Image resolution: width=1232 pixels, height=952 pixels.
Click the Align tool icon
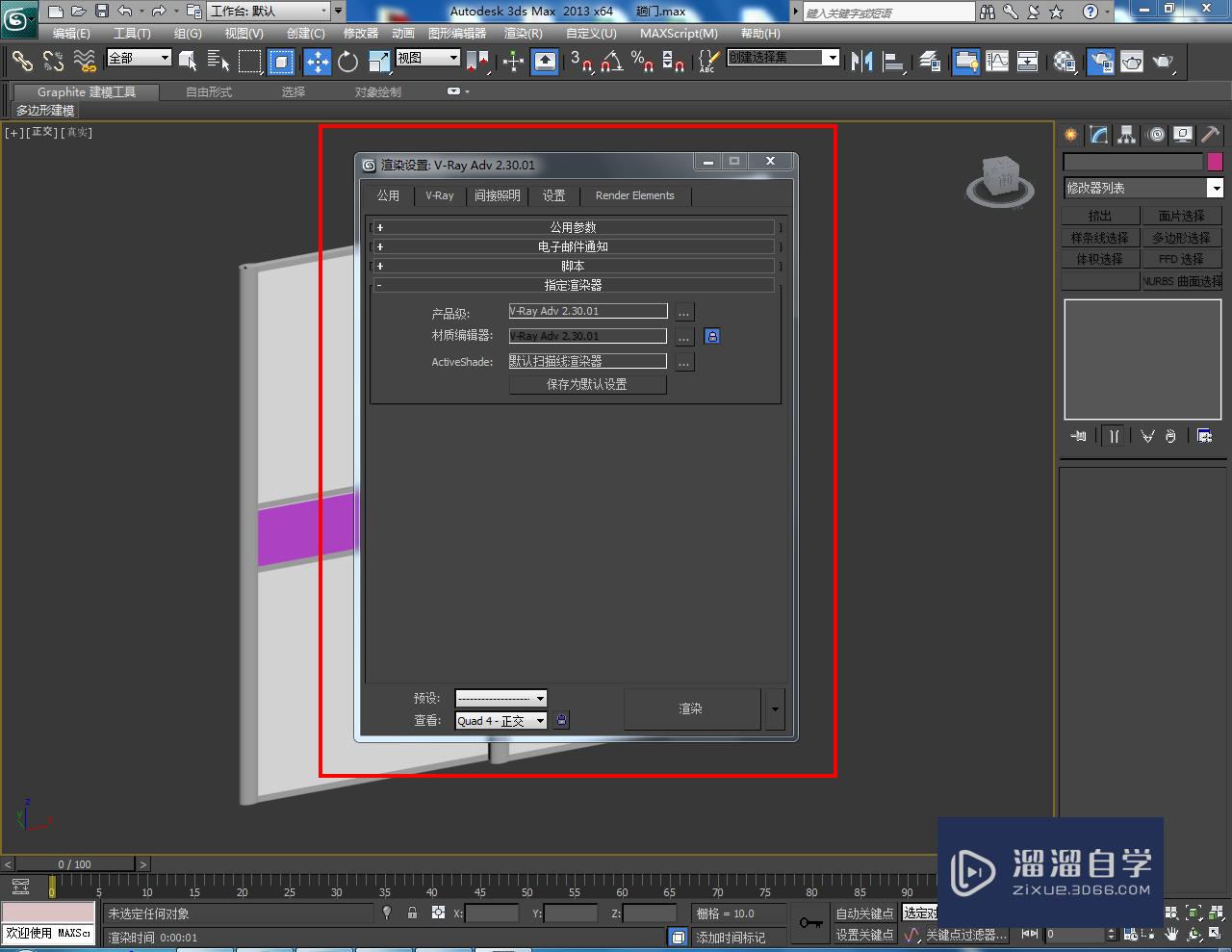click(893, 62)
